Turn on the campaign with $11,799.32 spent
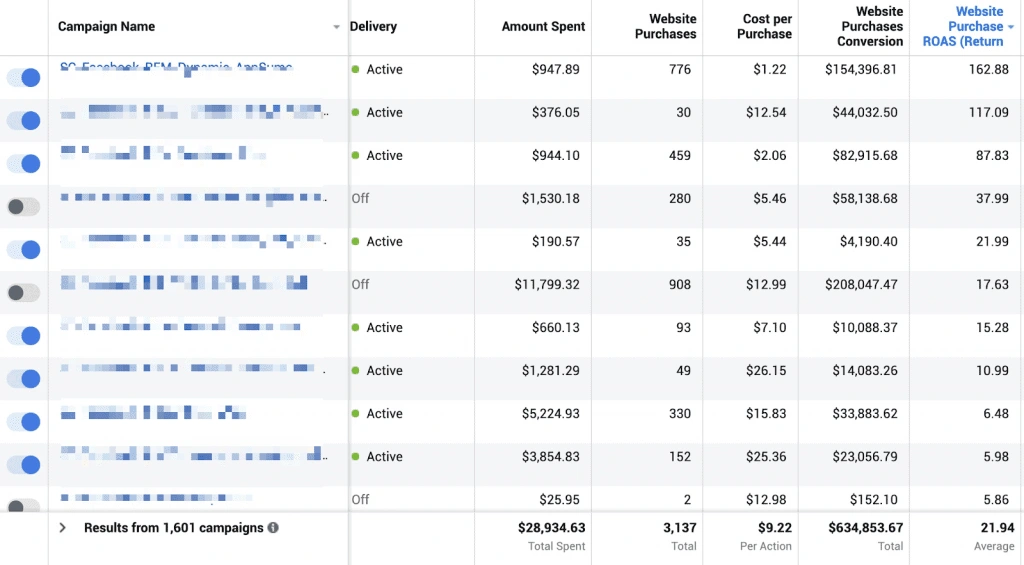1024x565 pixels. tap(24, 293)
